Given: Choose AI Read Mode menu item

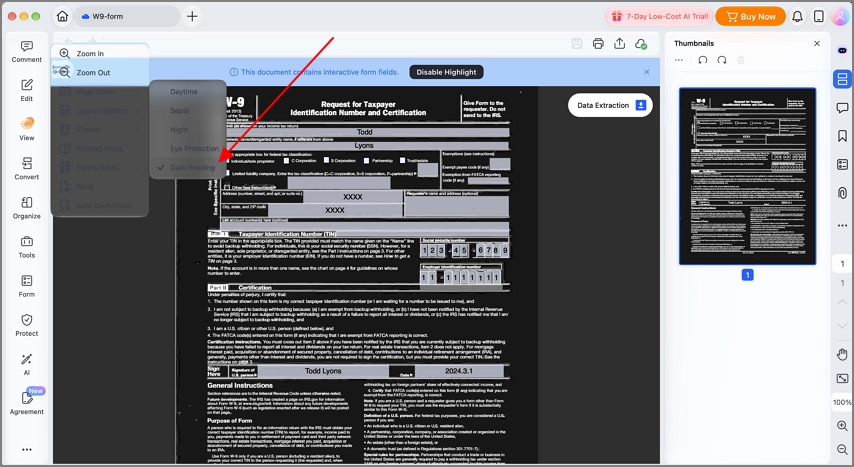Looking at the screenshot, I should (x=100, y=149).
